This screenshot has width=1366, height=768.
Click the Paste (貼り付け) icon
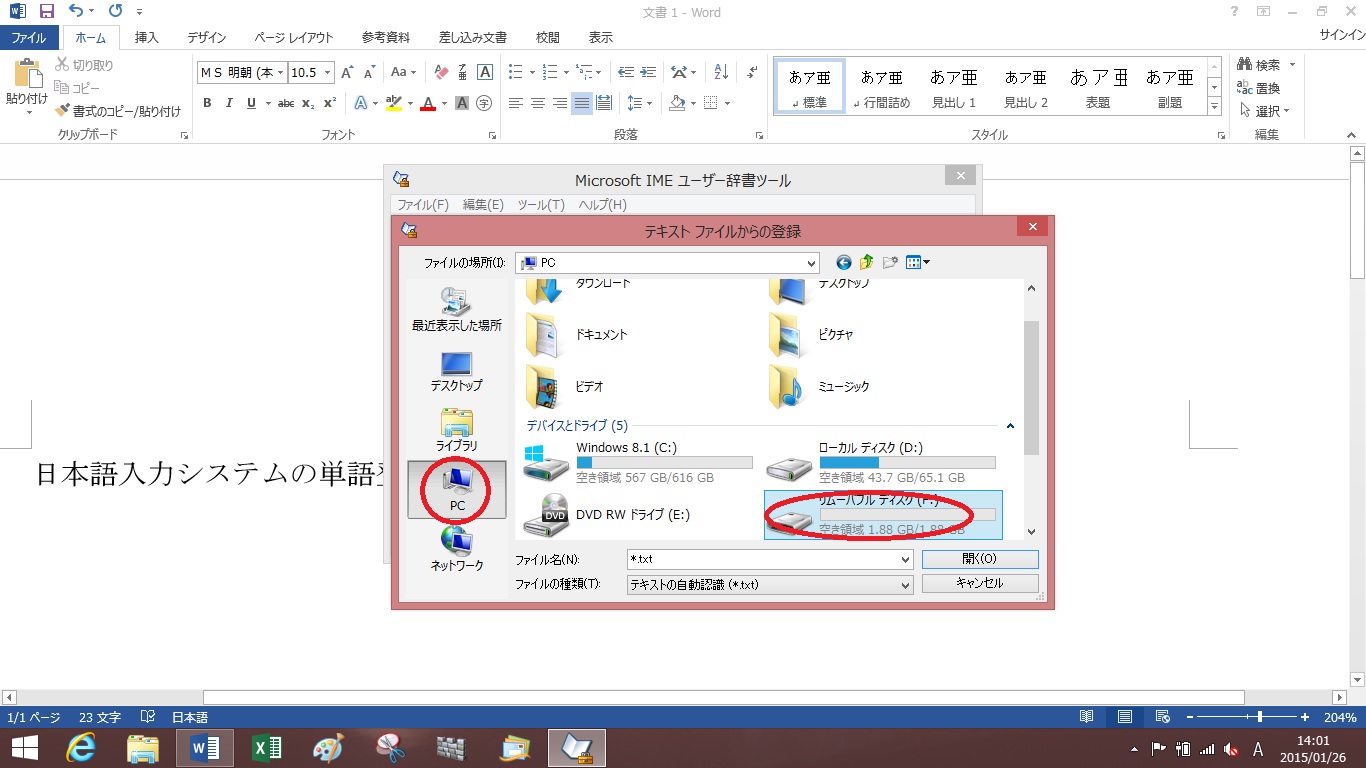pos(27,75)
